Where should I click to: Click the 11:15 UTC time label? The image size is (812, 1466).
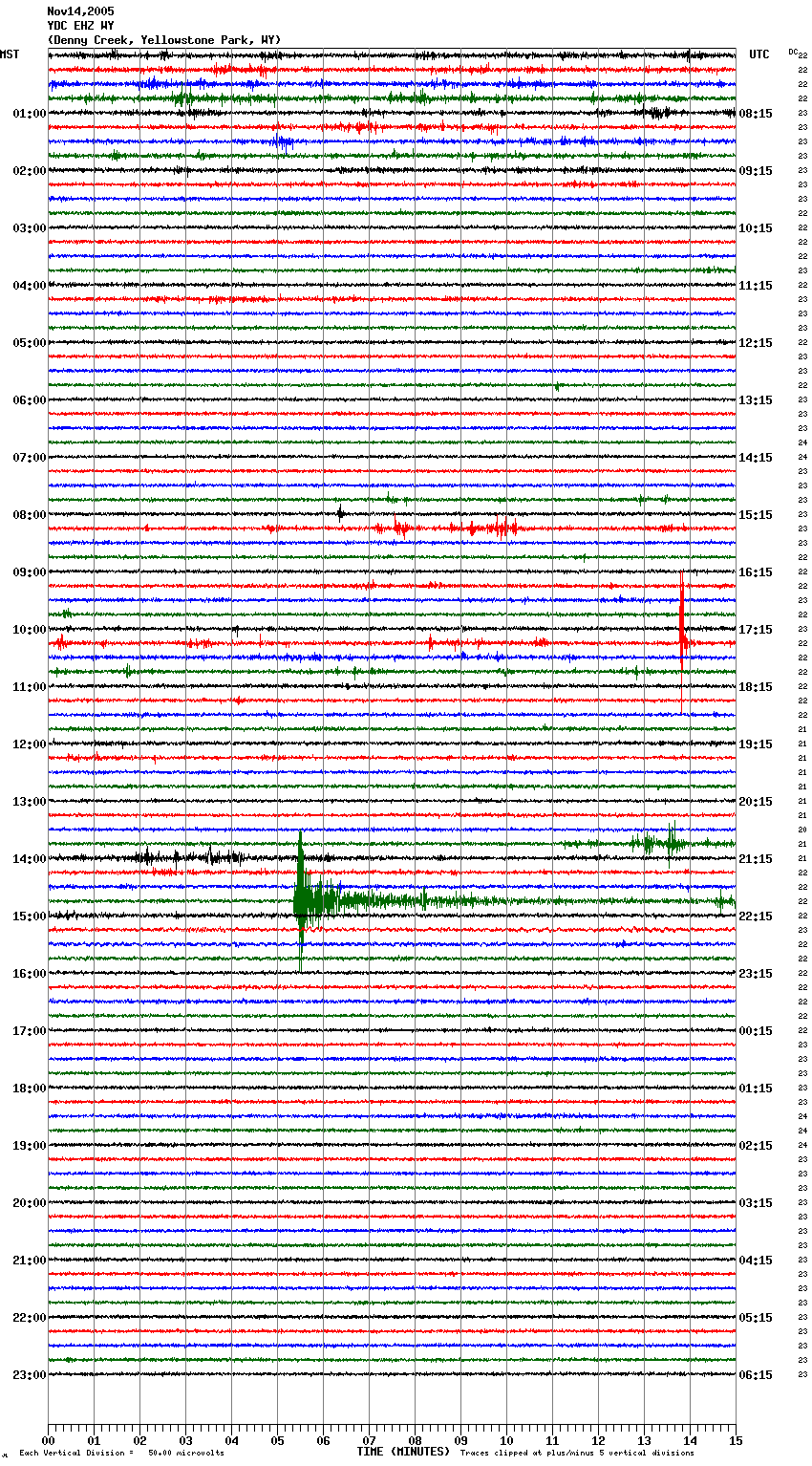756,286
